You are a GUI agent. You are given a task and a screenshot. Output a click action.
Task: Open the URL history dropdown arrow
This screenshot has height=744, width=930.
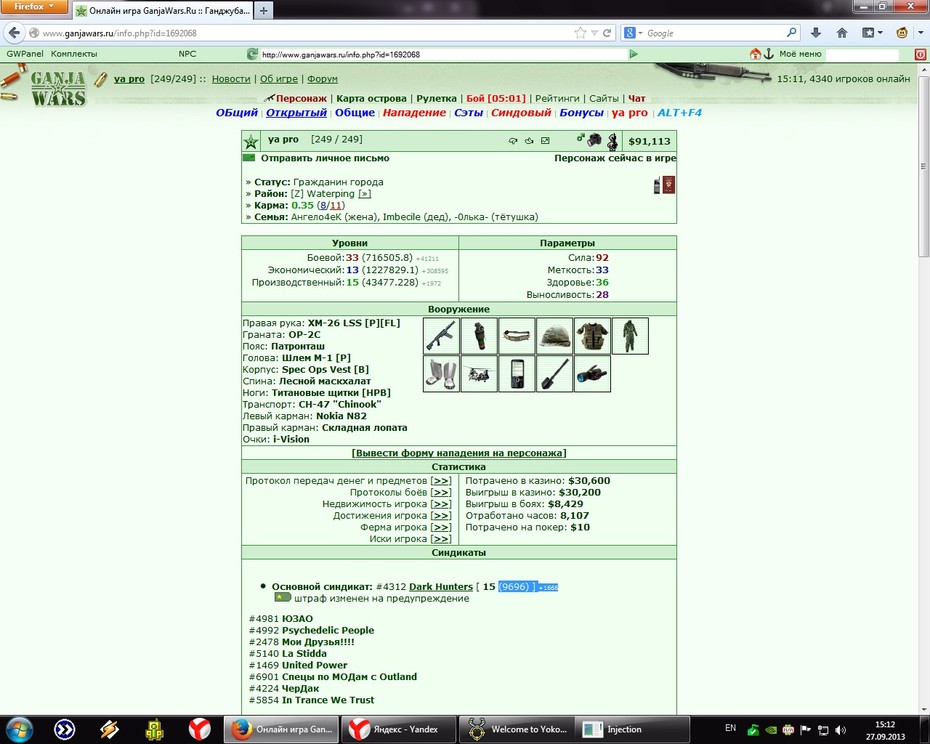(594, 33)
